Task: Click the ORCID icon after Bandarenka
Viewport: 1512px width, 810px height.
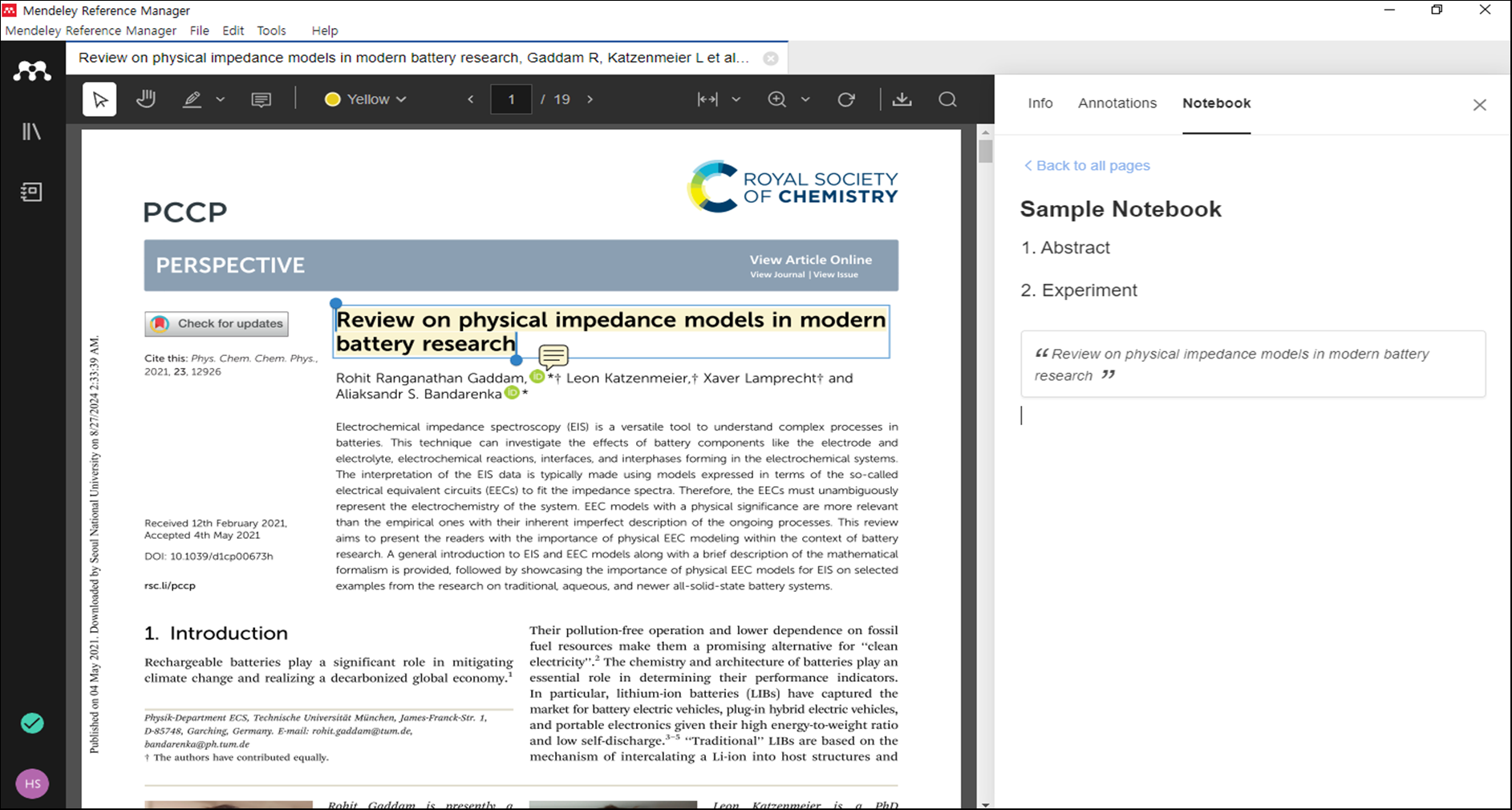Action: point(512,393)
